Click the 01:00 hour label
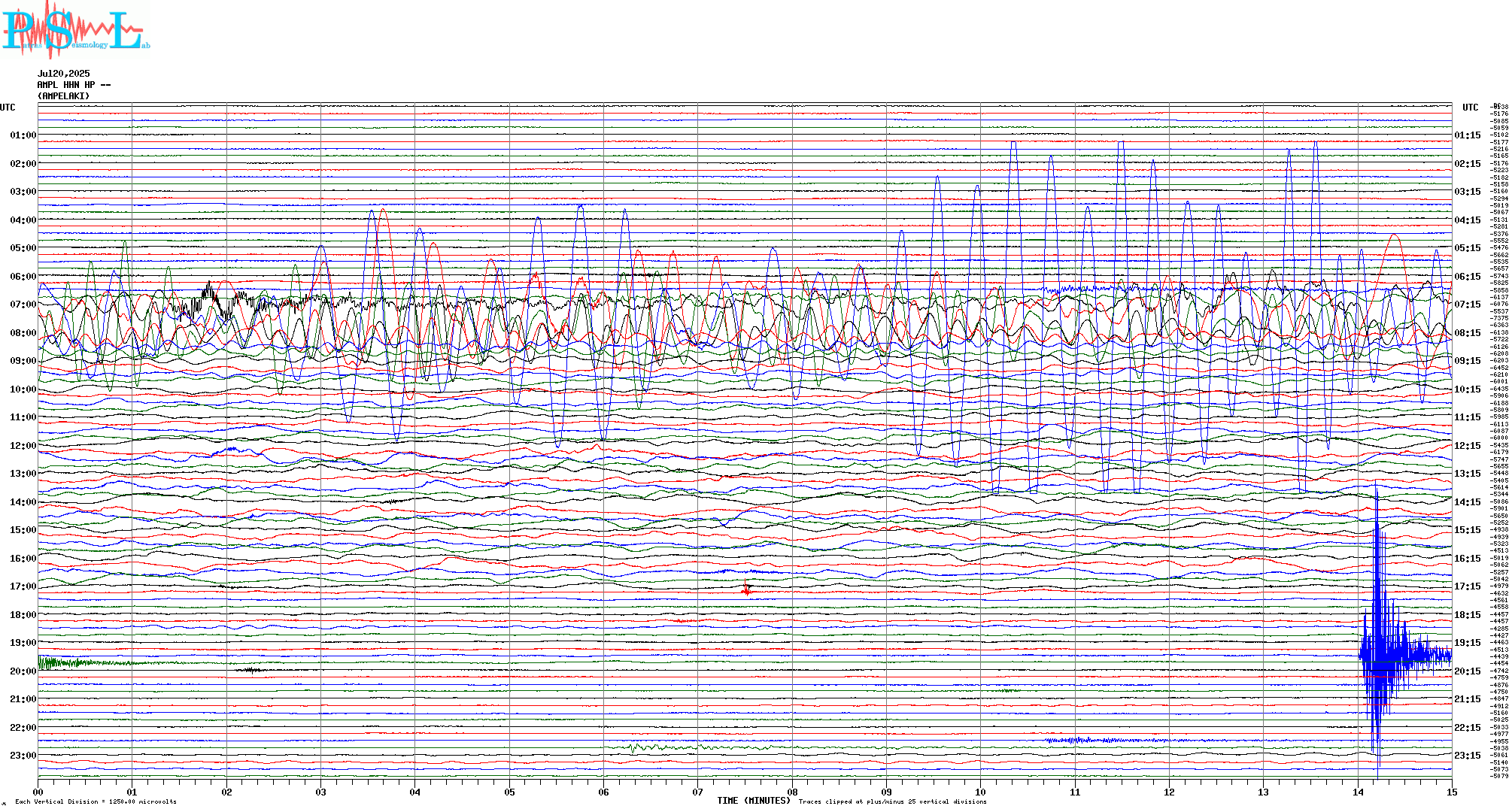 tap(23, 135)
